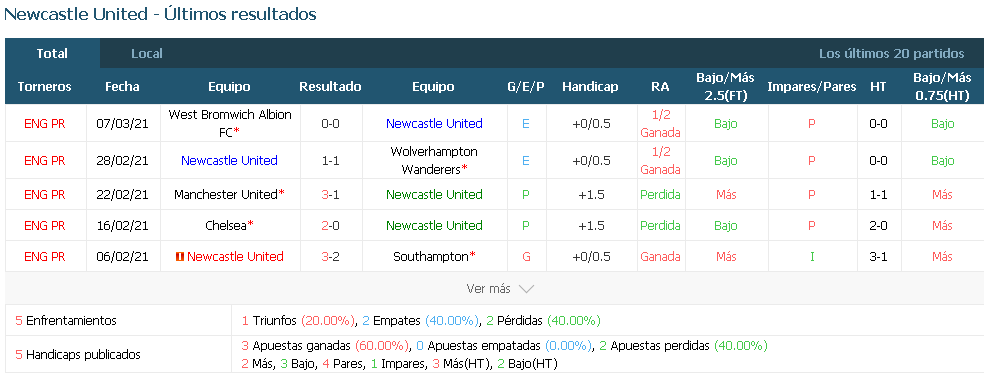Viewport: 984px width, 376px height.
Task: Click the Ver más text
Action: (488, 289)
